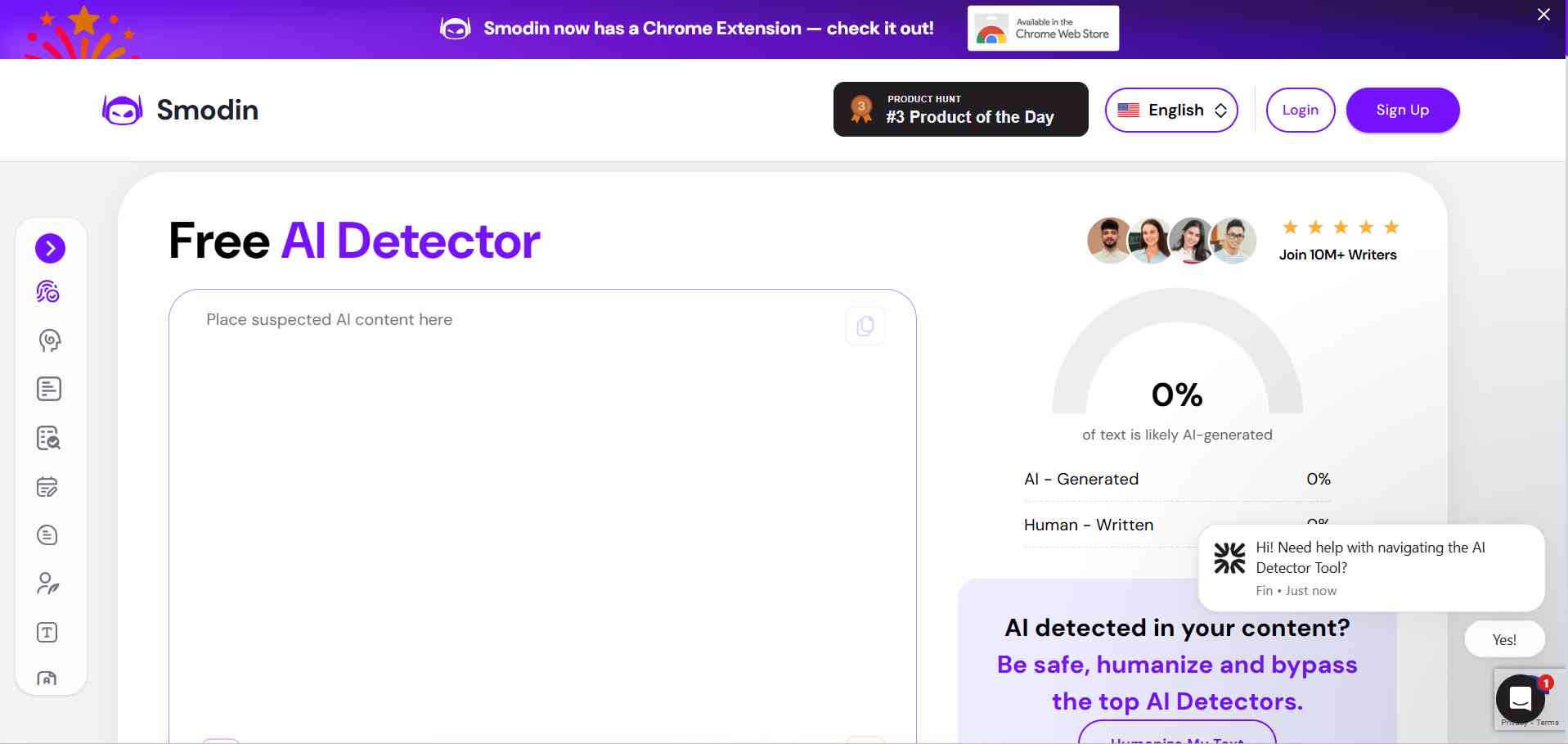Click the Chrome Web Store badge

coord(1043,29)
